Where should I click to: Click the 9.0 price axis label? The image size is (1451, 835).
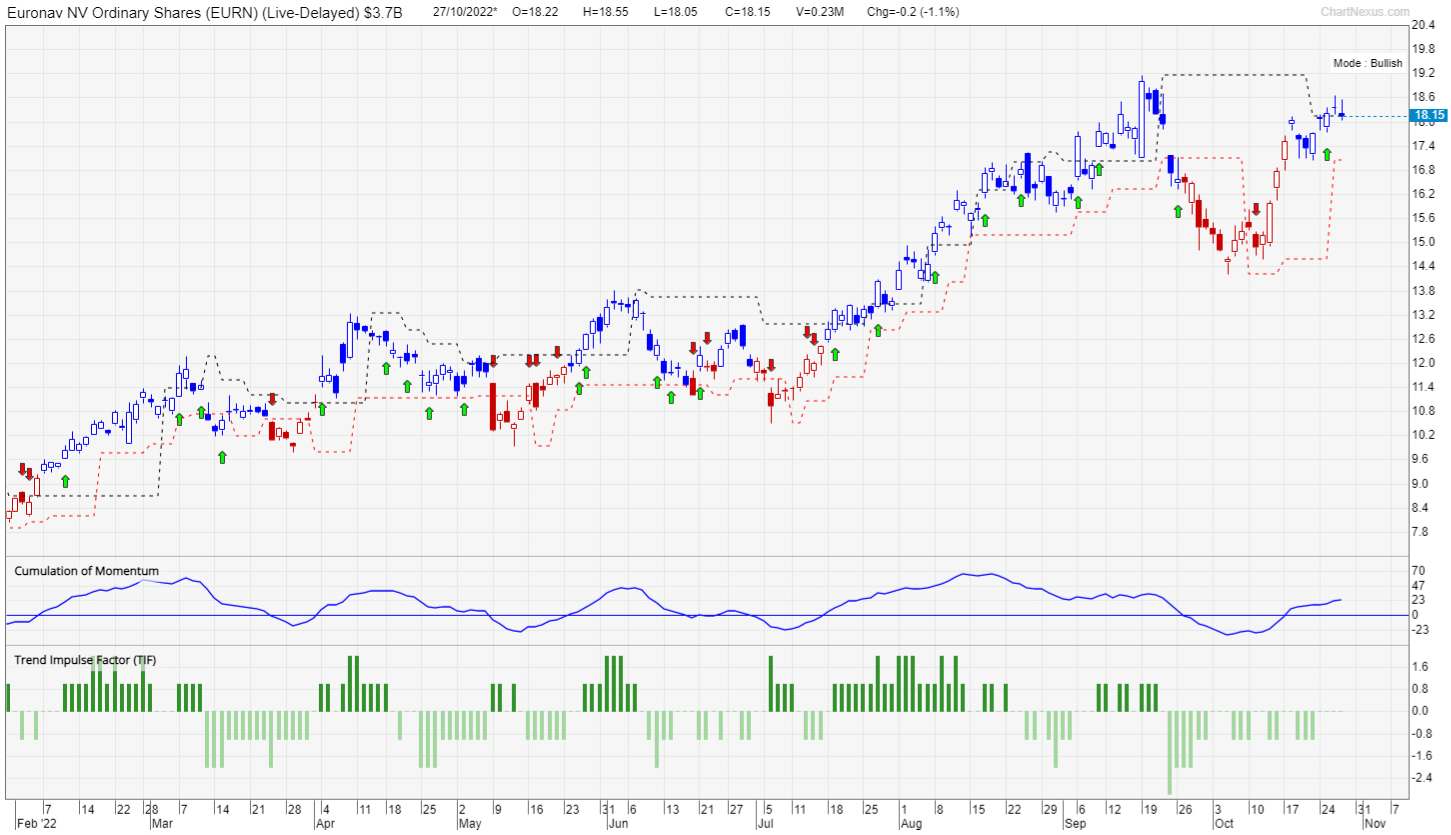pyautogui.click(x=1420, y=484)
